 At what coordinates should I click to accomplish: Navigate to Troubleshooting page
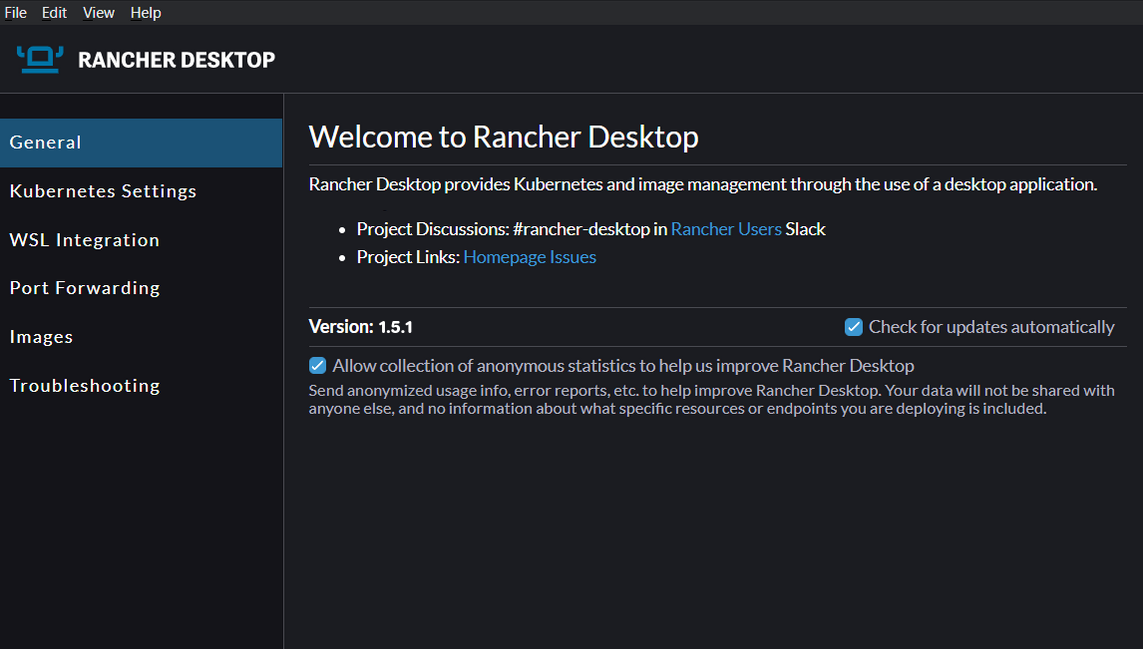tap(141, 386)
